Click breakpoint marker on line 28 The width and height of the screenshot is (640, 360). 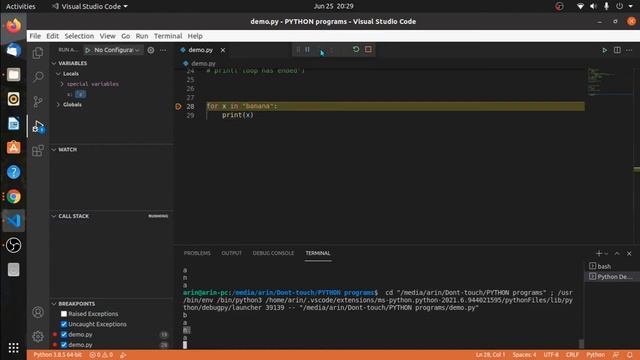(x=178, y=106)
